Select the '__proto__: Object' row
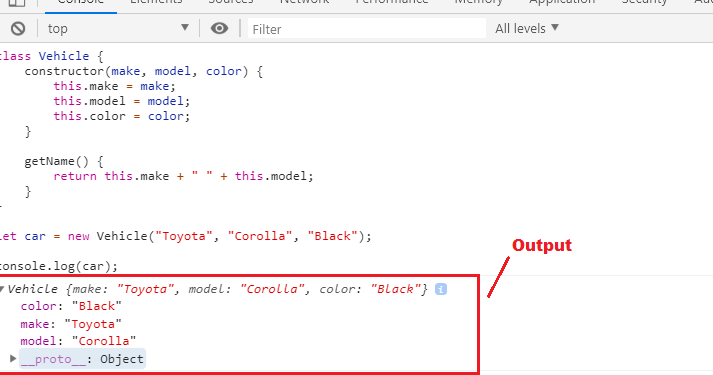 [x=82, y=359]
